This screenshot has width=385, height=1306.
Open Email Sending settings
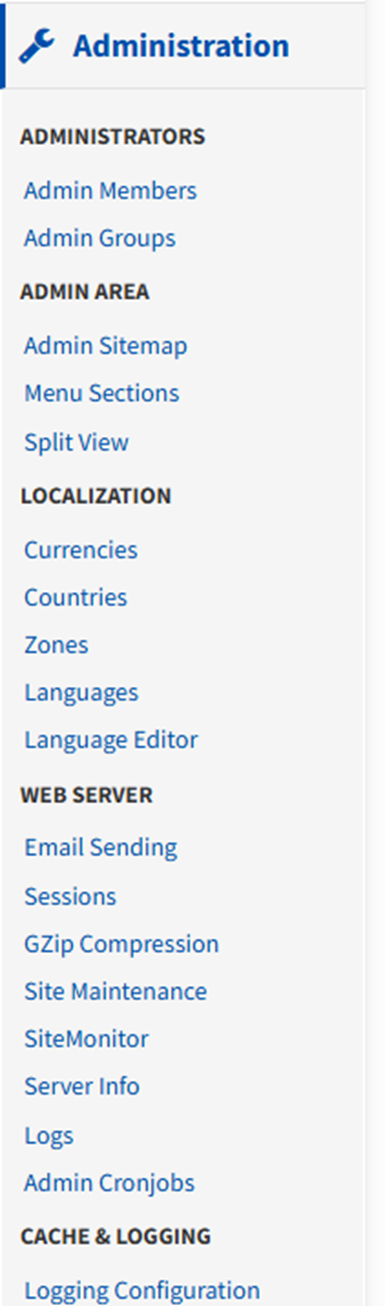tap(101, 847)
